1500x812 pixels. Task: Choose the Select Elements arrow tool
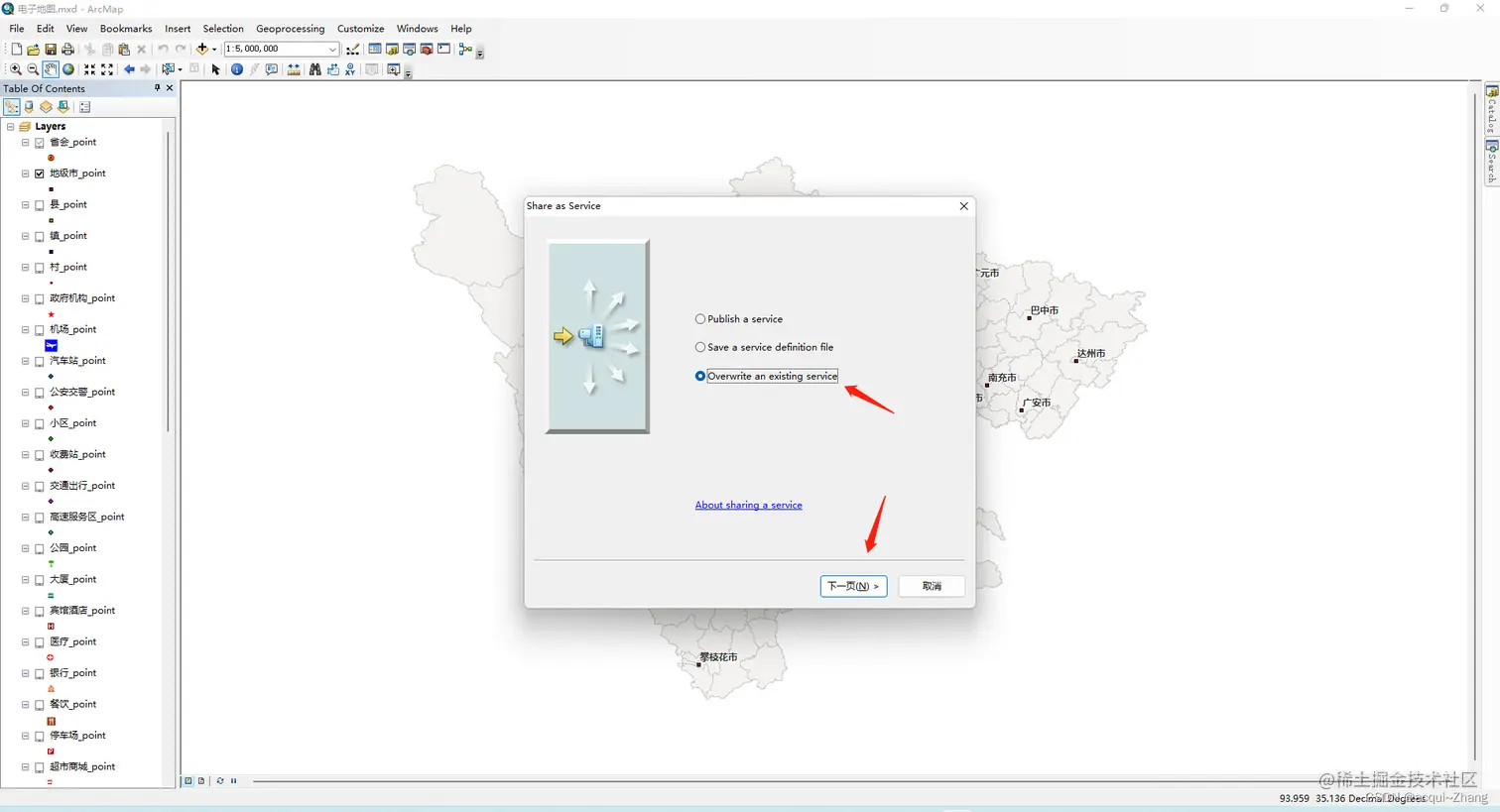point(215,69)
